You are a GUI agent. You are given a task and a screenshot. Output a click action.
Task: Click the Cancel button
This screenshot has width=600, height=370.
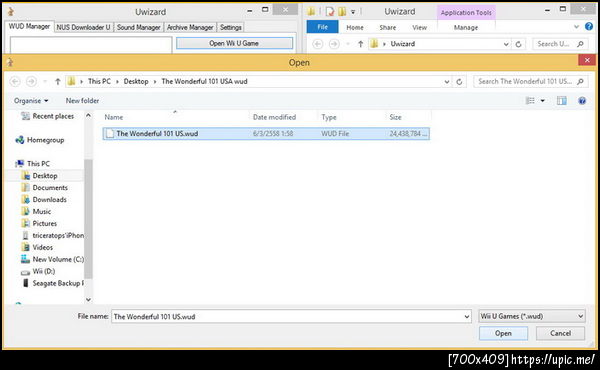point(560,333)
